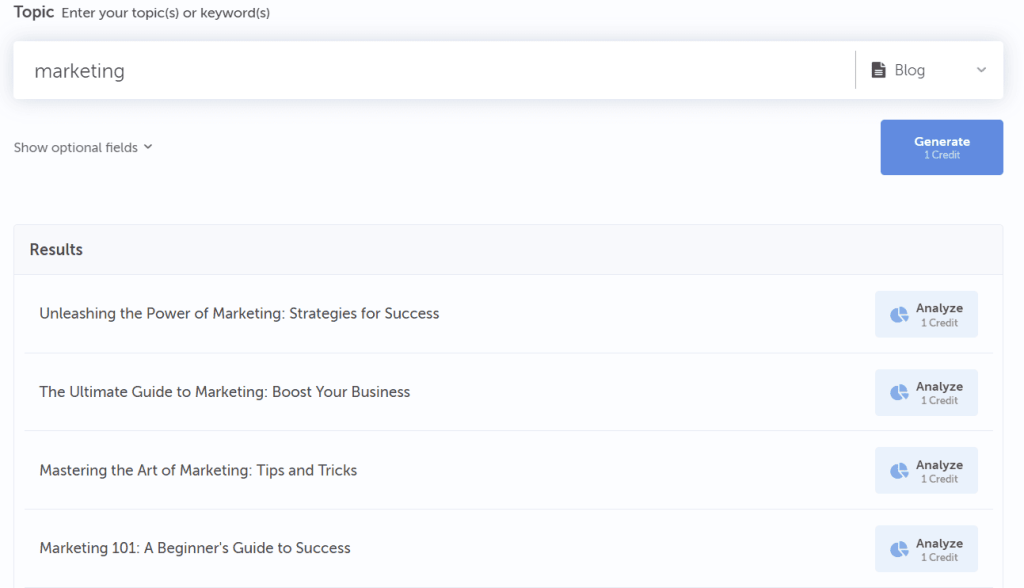Select the 'Unleashing the Power of Marketing' result text
This screenshot has height=588, width=1024.
(239, 313)
